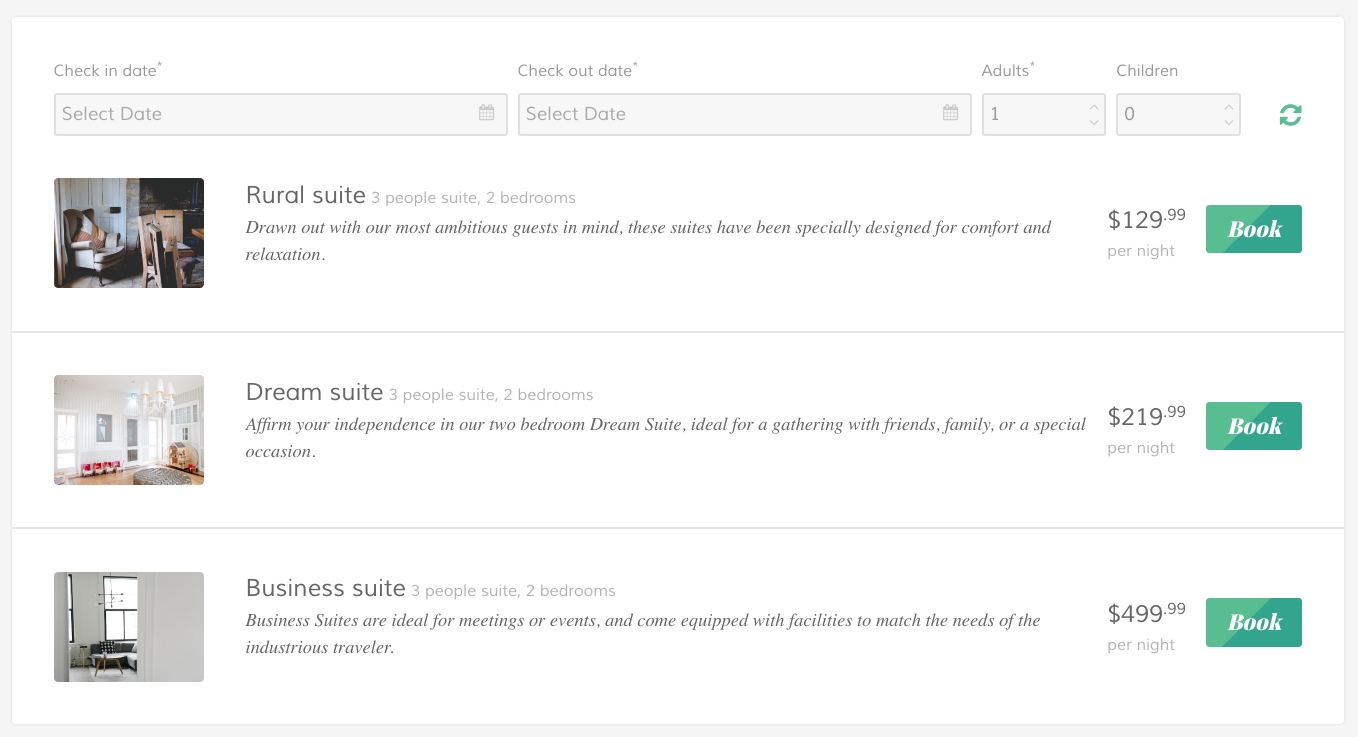Screen dimensions: 1358x737
Task: Select the Business suite title
Action: [325, 588]
